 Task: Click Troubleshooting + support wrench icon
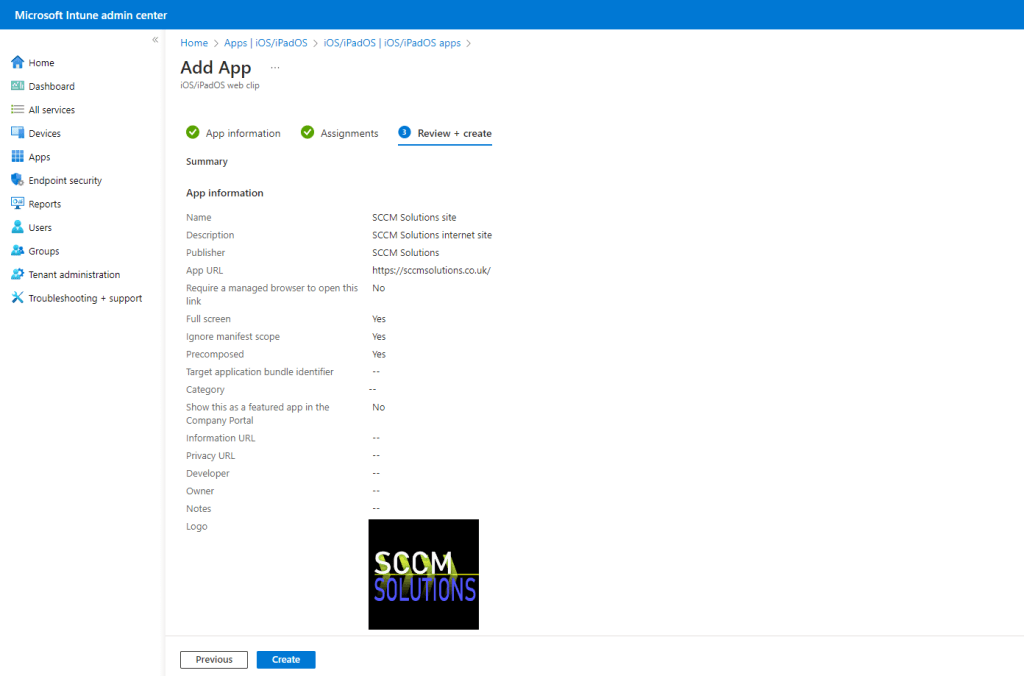(x=17, y=298)
